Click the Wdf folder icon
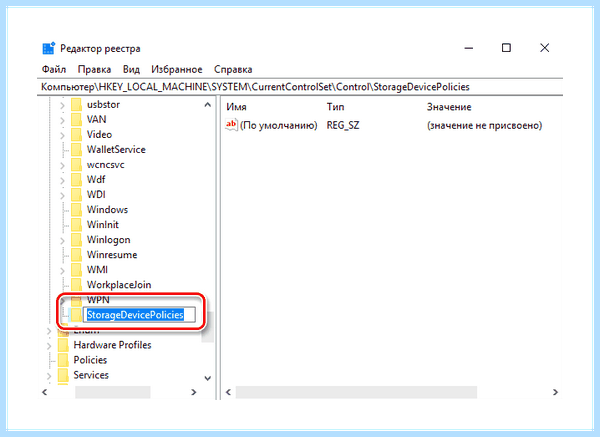Screen dimensions: 600x437 tap(77, 179)
